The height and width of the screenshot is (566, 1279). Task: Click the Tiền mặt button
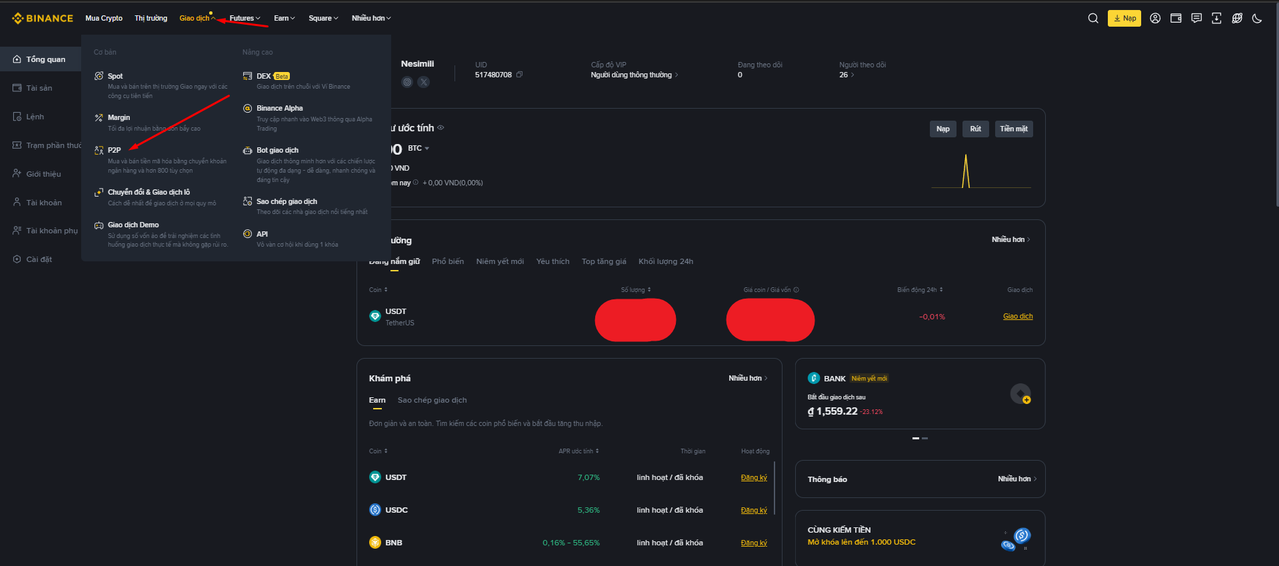tap(1014, 129)
